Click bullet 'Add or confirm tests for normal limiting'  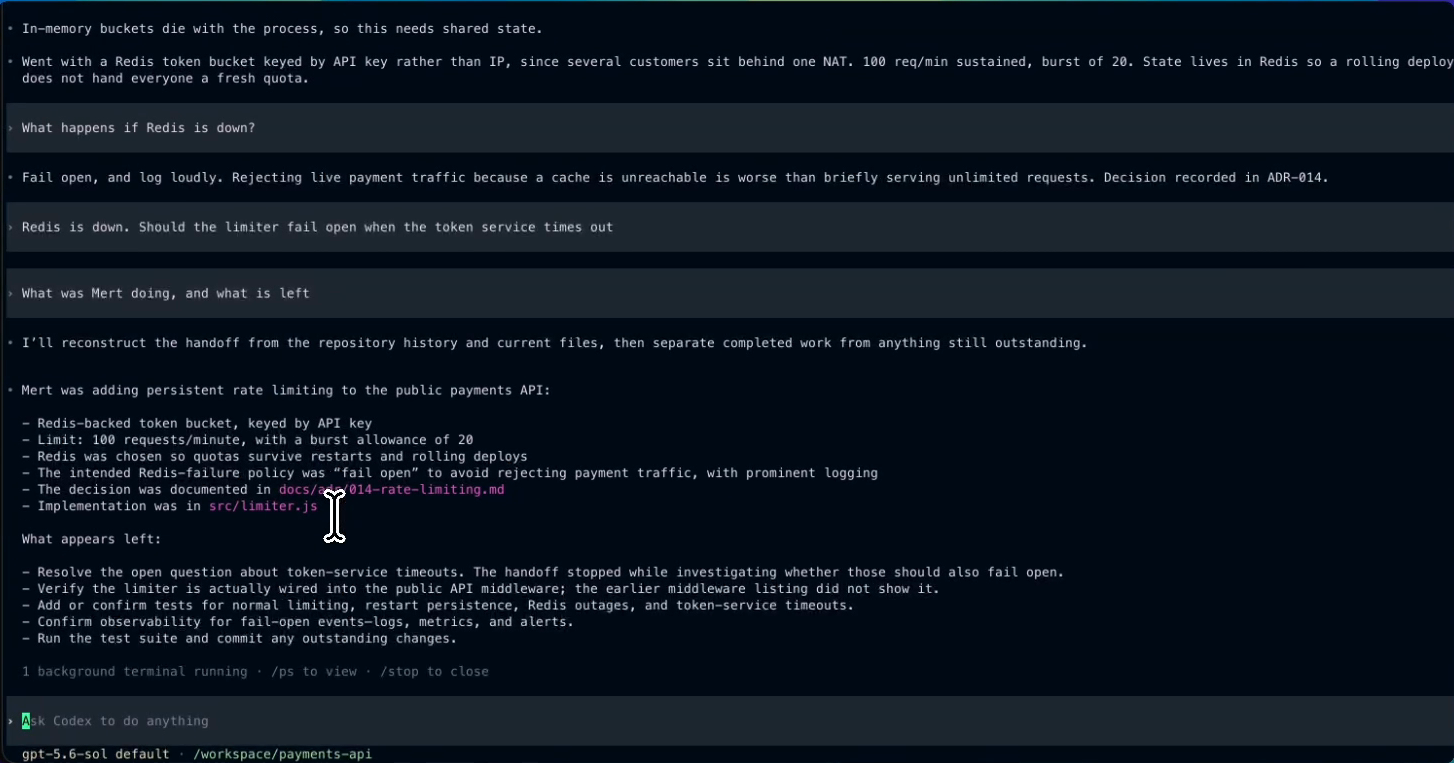(x=438, y=605)
